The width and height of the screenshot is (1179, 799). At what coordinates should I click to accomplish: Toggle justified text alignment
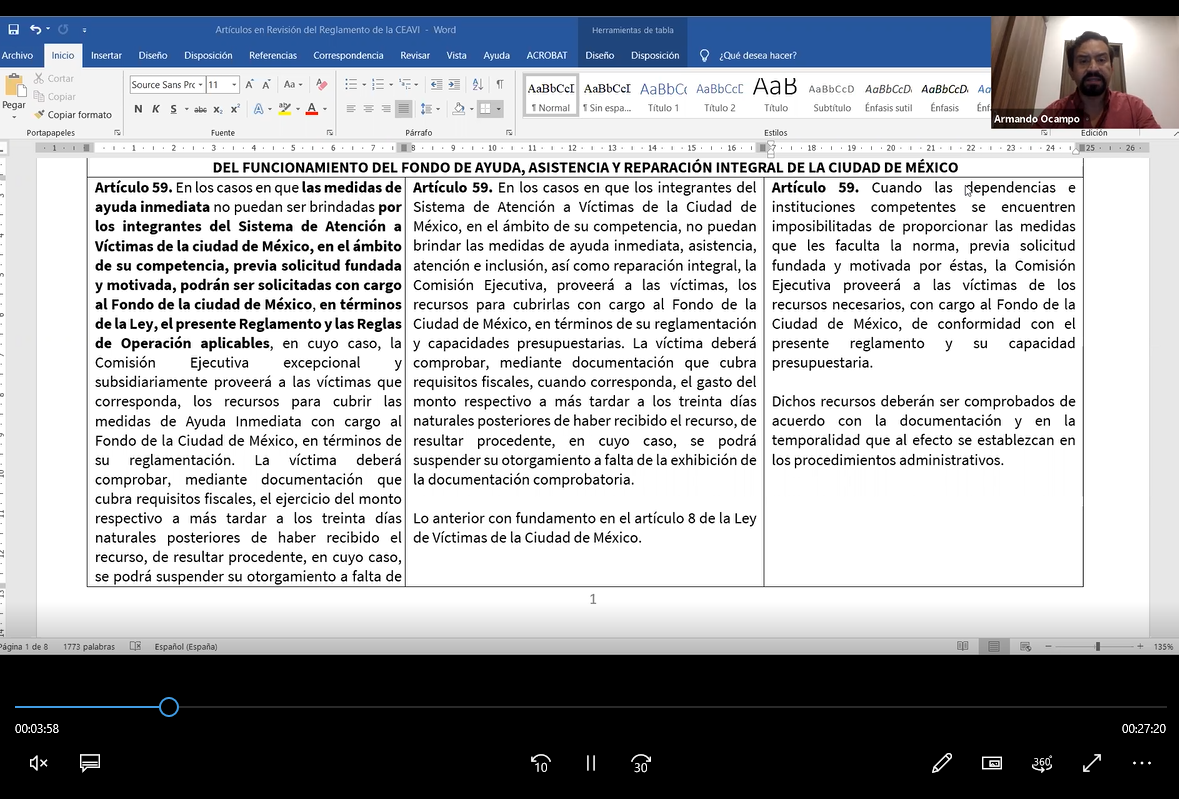coord(404,109)
